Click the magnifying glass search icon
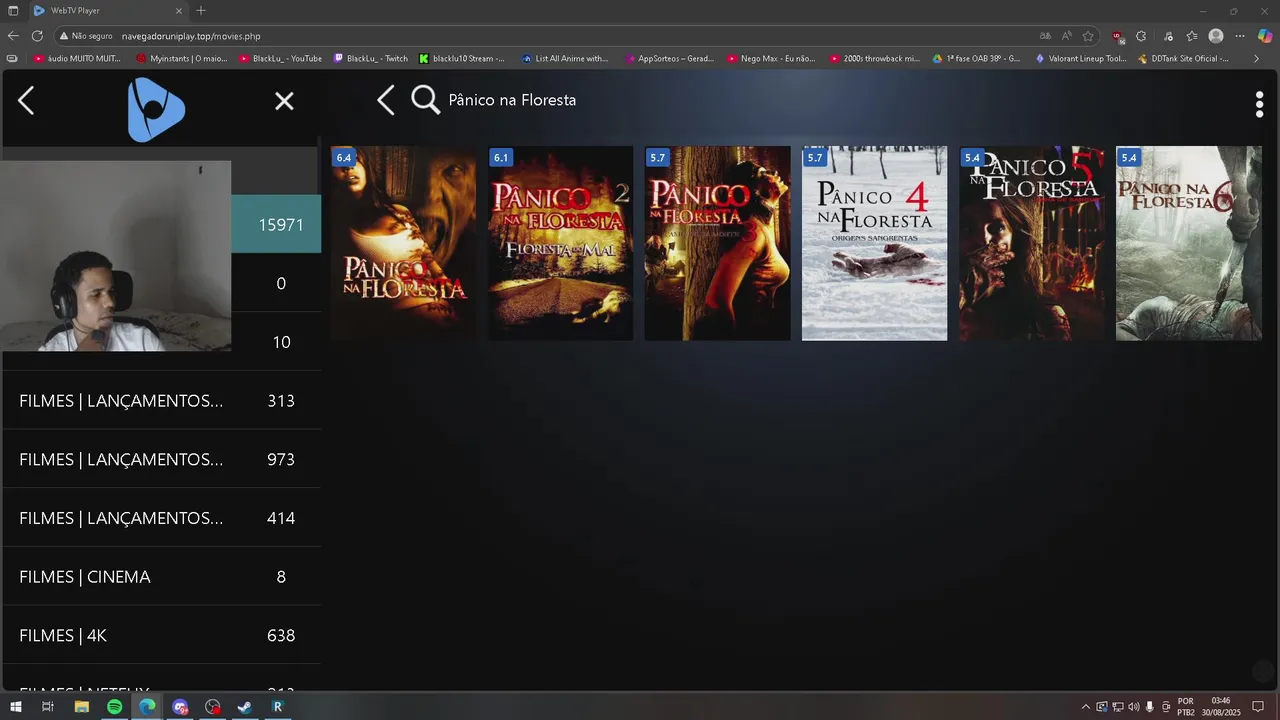The height and width of the screenshot is (720, 1280). pos(425,100)
